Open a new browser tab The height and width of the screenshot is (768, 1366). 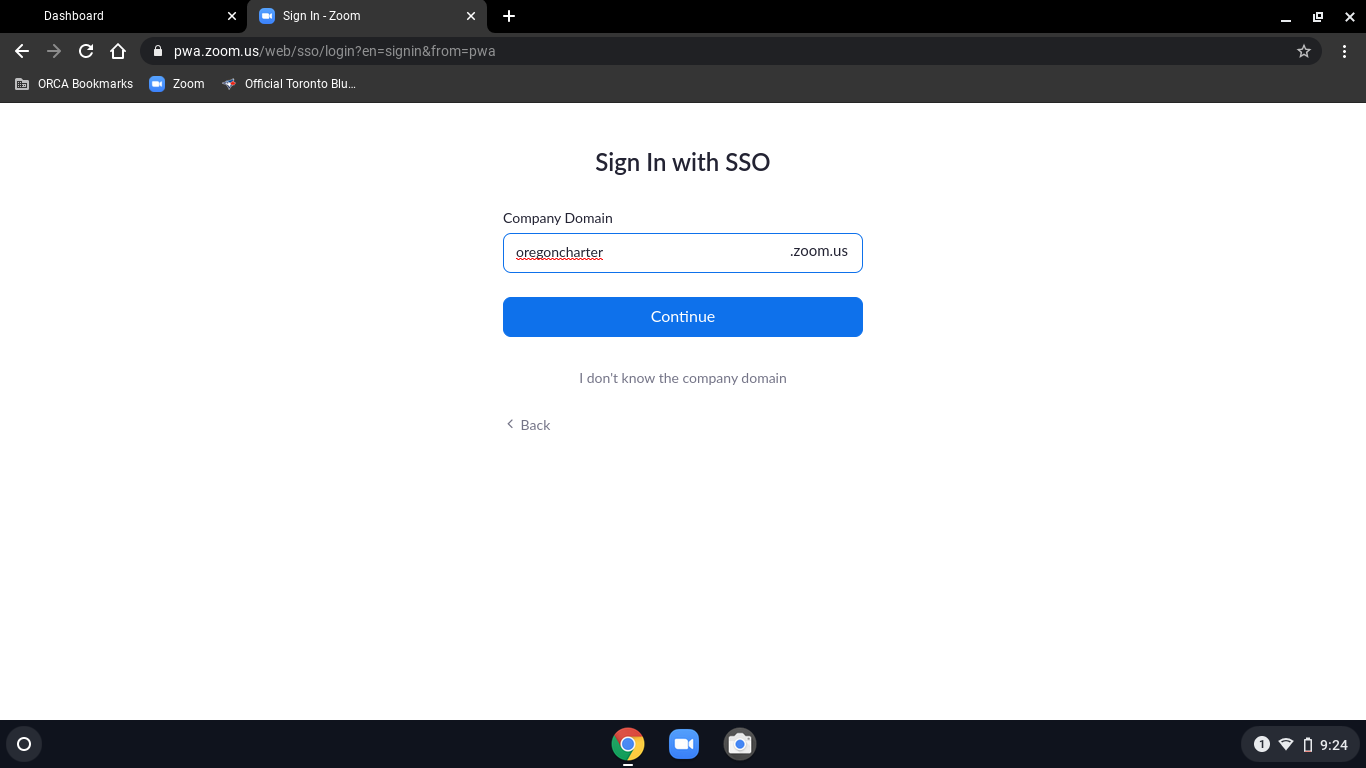[x=509, y=16]
